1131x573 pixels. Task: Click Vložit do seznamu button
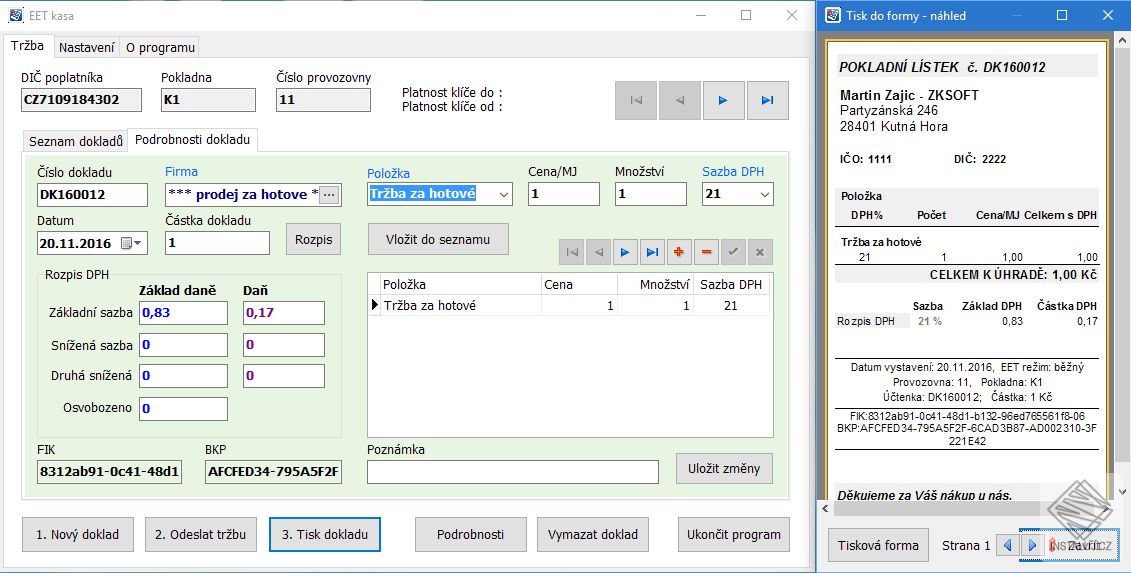point(439,240)
